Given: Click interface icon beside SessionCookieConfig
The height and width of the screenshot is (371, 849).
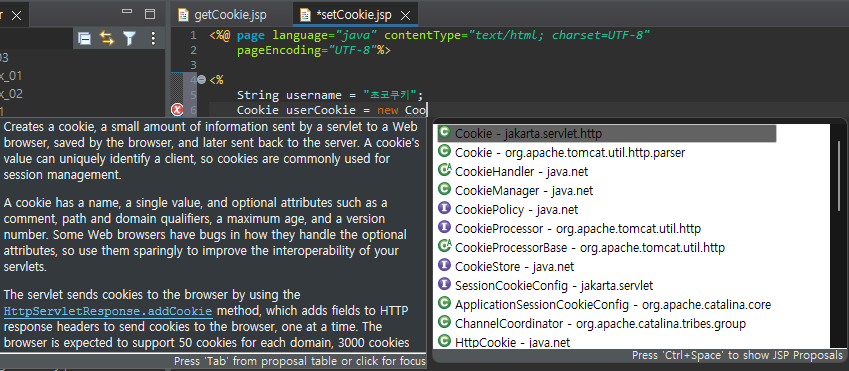Looking at the screenshot, I should point(444,284).
